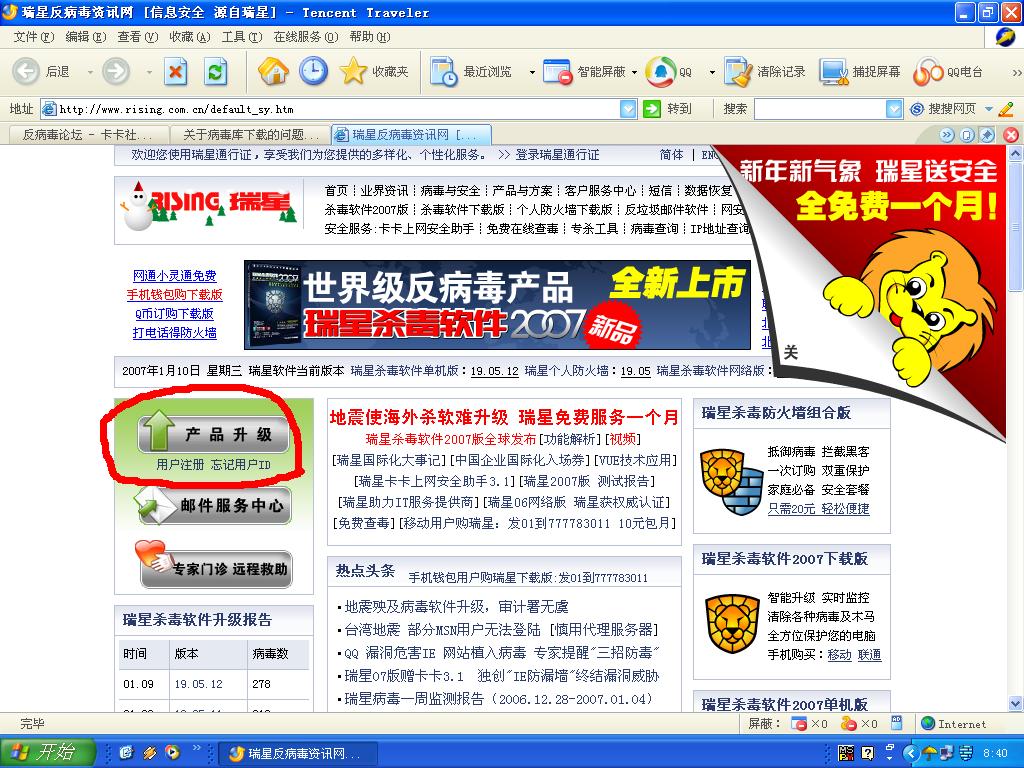This screenshot has width=1024, height=768.
Task: Click the 忘记用户ID link
Action: tap(240, 464)
